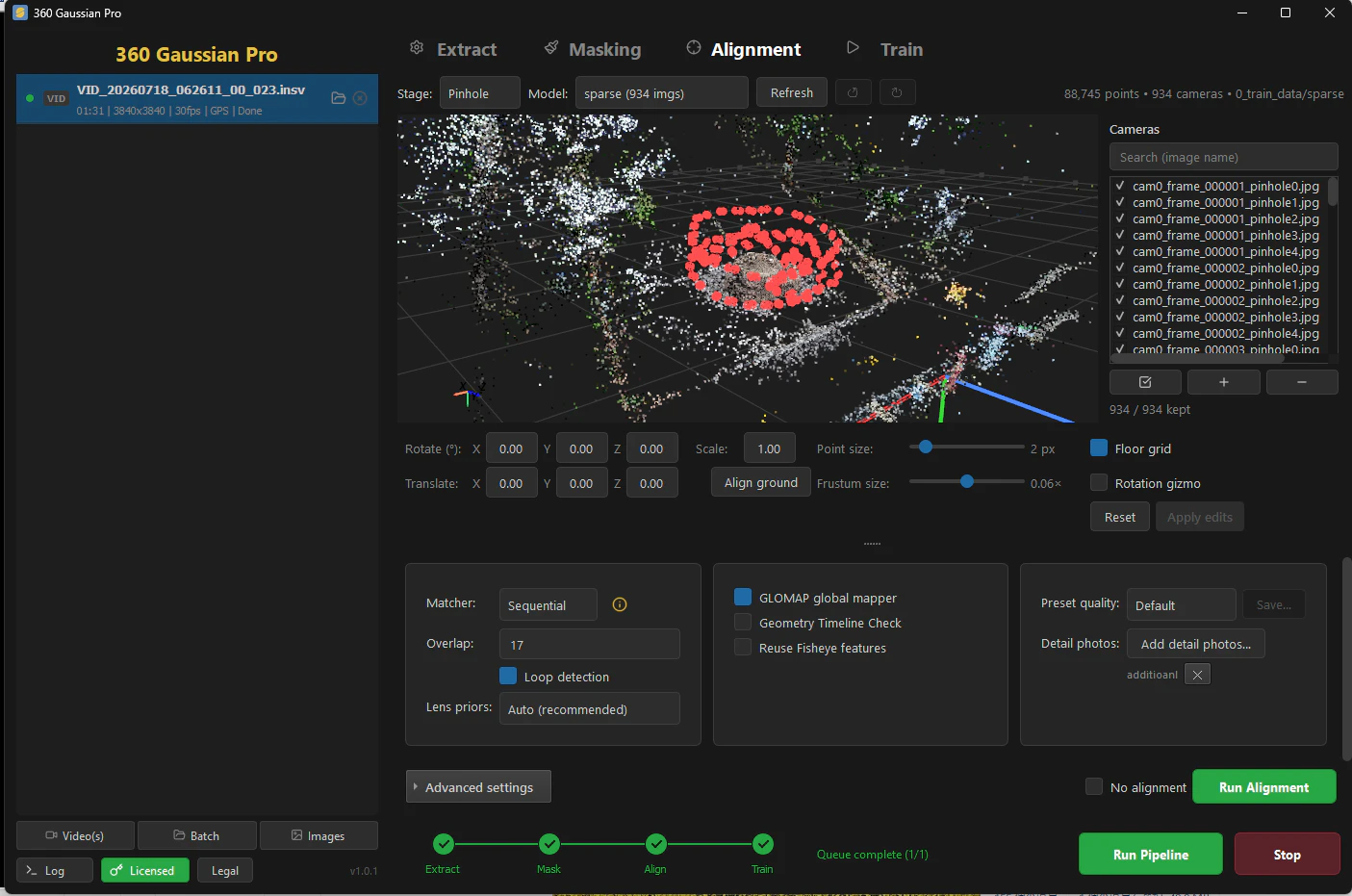The width and height of the screenshot is (1352, 896).
Task: Open the Matcher dropdown set to Sequential
Action: coord(548,605)
